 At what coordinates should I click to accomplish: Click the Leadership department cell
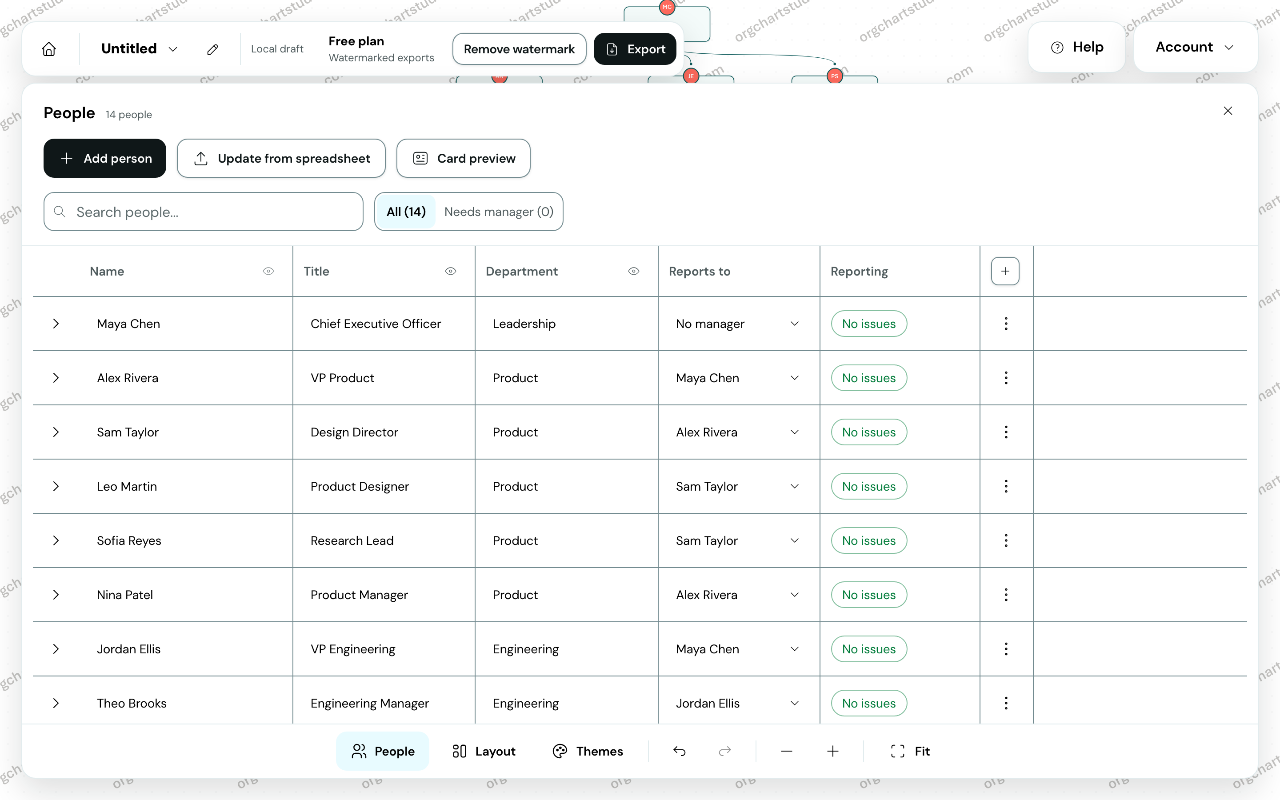pyautogui.click(x=566, y=324)
